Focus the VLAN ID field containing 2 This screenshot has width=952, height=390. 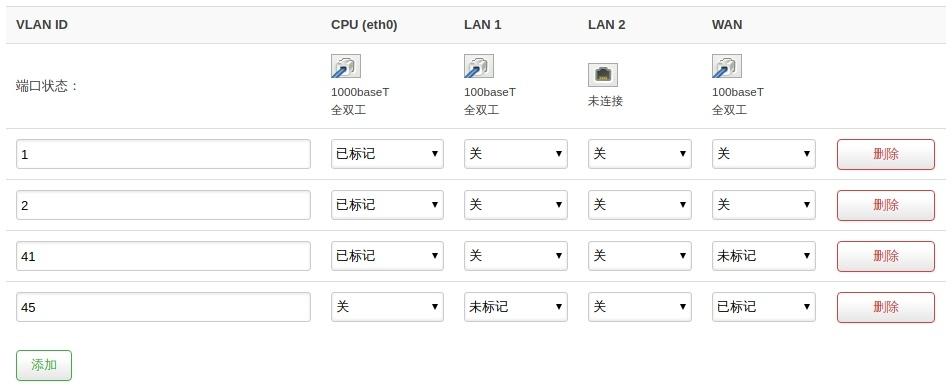163,205
